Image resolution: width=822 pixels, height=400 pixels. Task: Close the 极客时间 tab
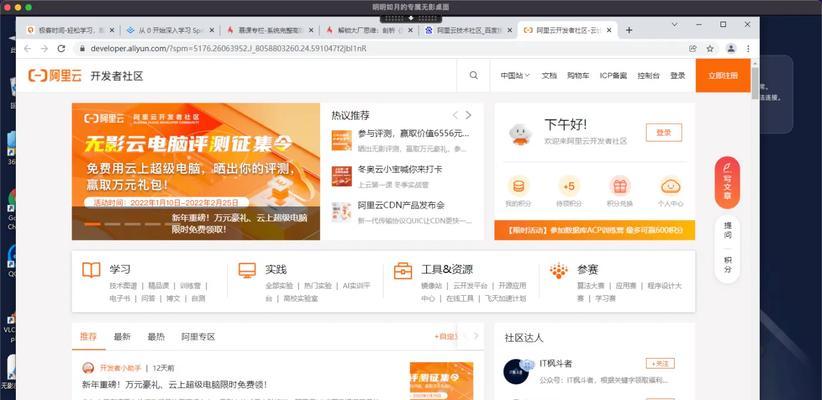[112, 30]
